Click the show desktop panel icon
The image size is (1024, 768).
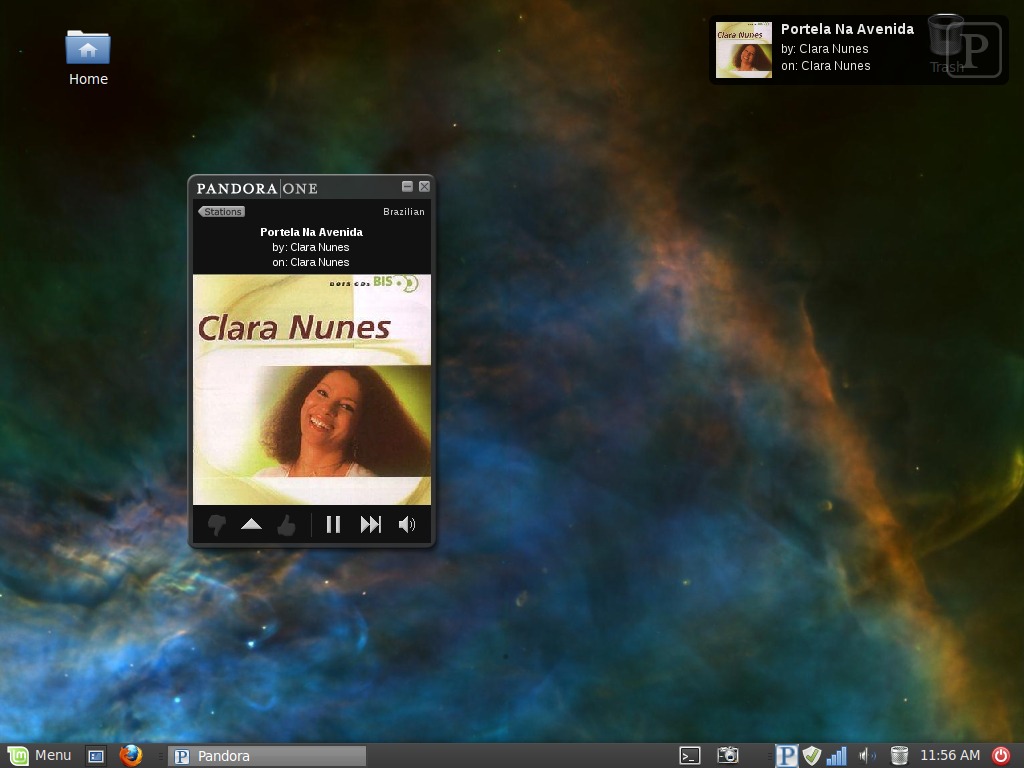[x=96, y=756]
